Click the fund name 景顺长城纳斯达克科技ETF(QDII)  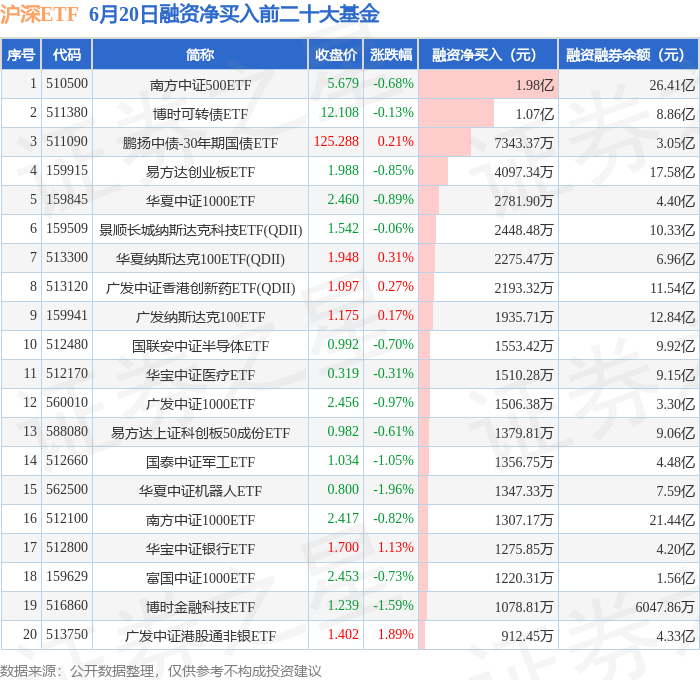point(200,230)
